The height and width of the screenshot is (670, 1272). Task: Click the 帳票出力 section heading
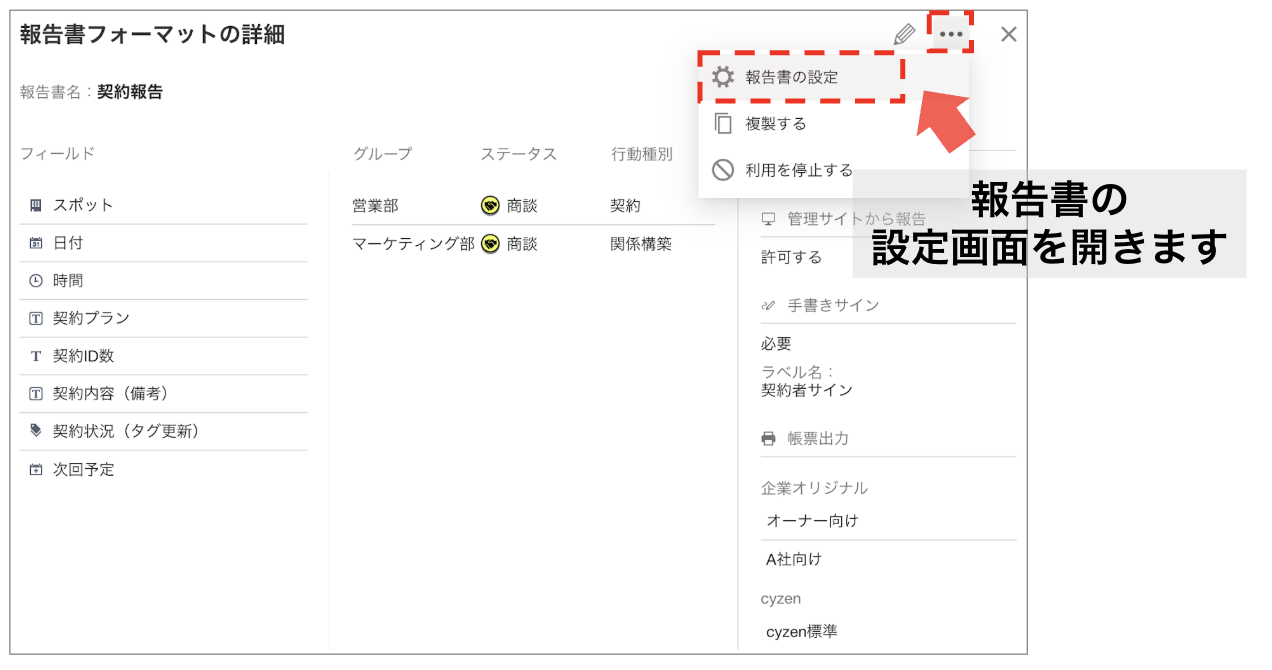coord(818,438)
